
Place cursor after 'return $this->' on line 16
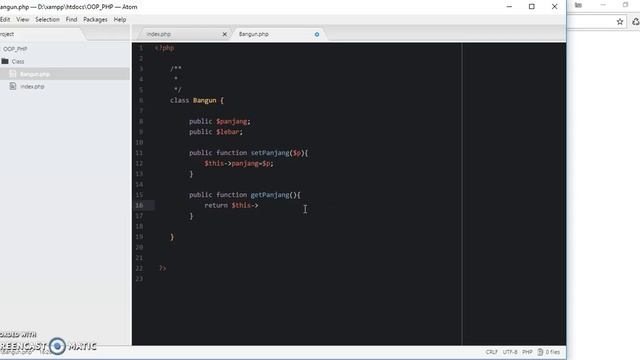pyautogui.click(x=259, y=205)
